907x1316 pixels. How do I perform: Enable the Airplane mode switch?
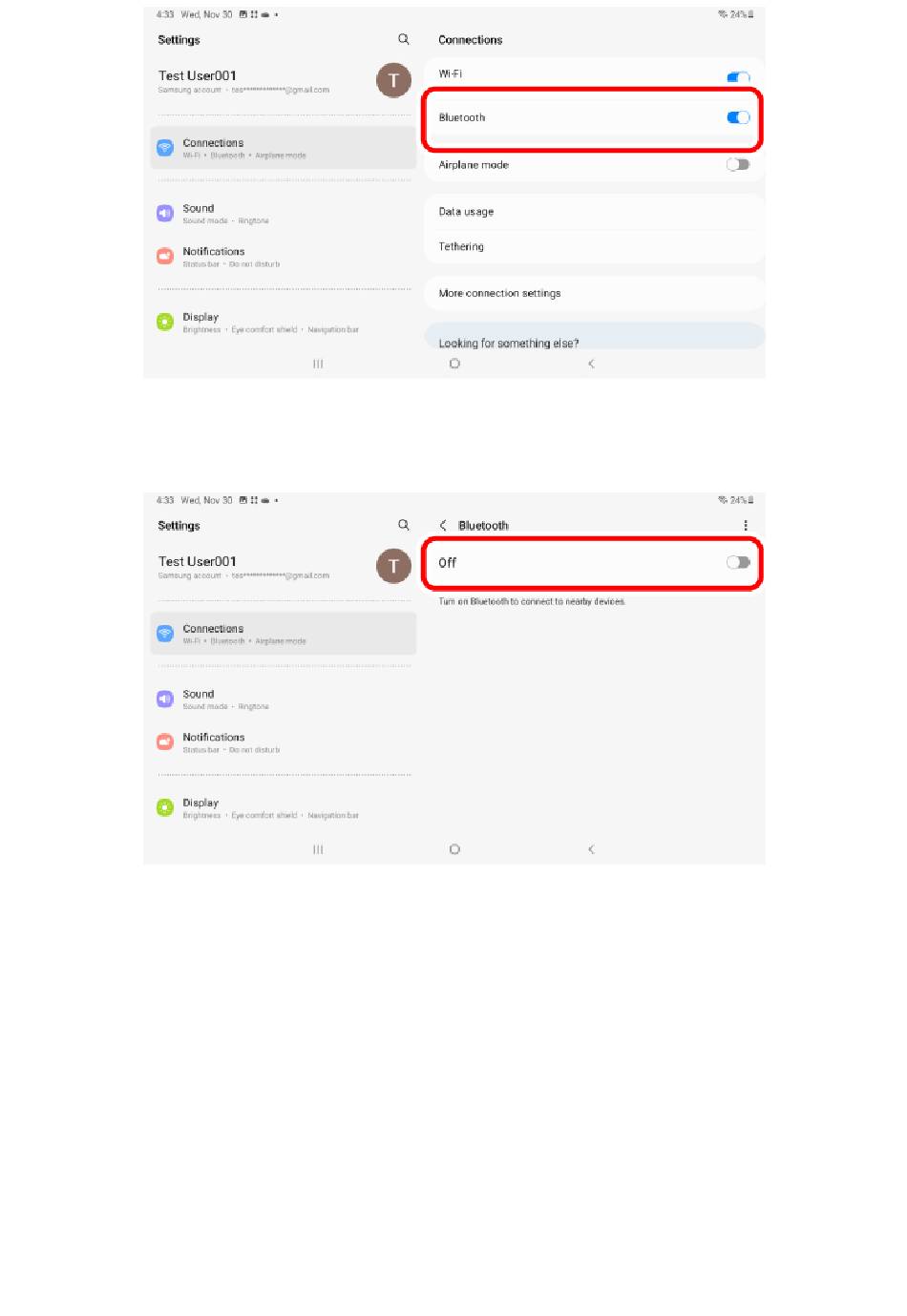coord(738,164)
